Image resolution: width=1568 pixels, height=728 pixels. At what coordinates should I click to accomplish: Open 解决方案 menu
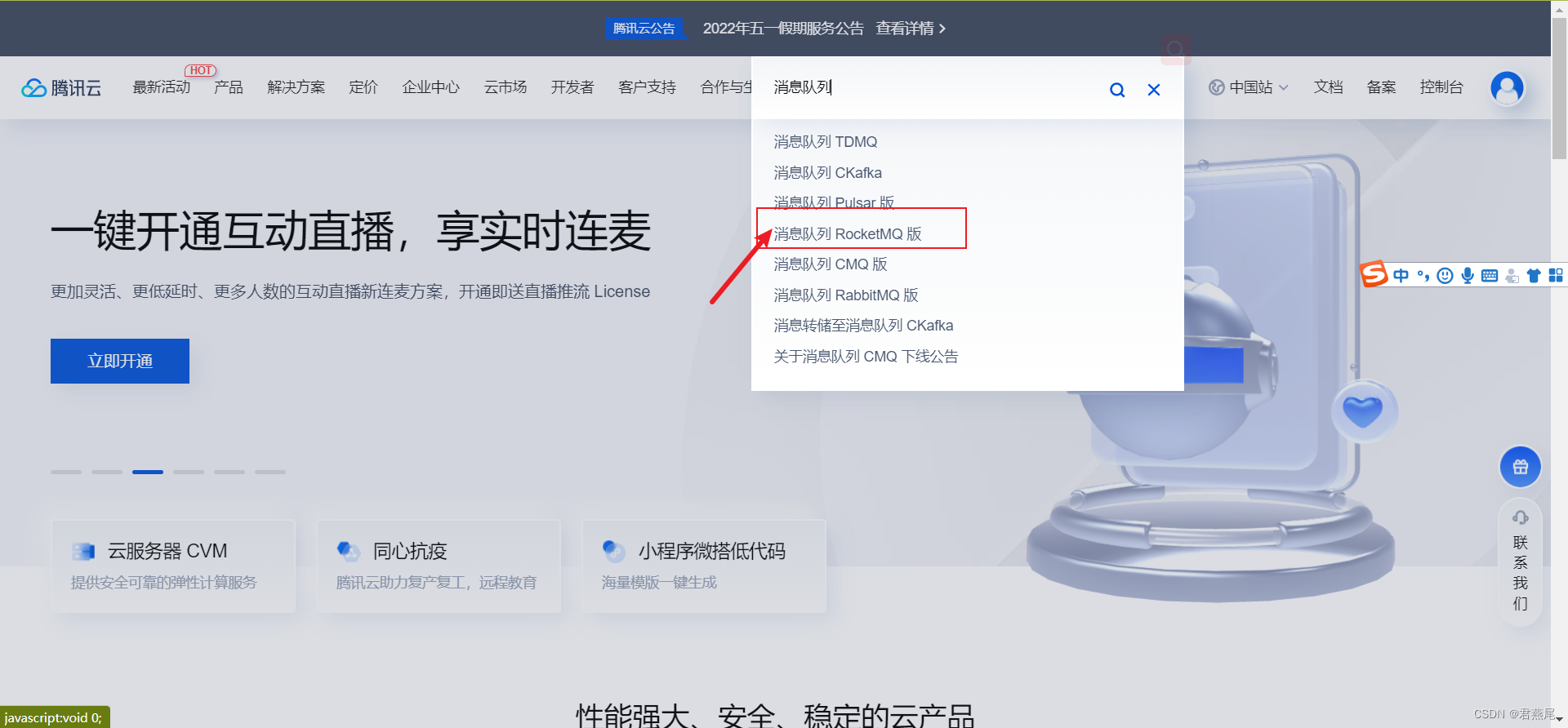(x=296, y=87)
